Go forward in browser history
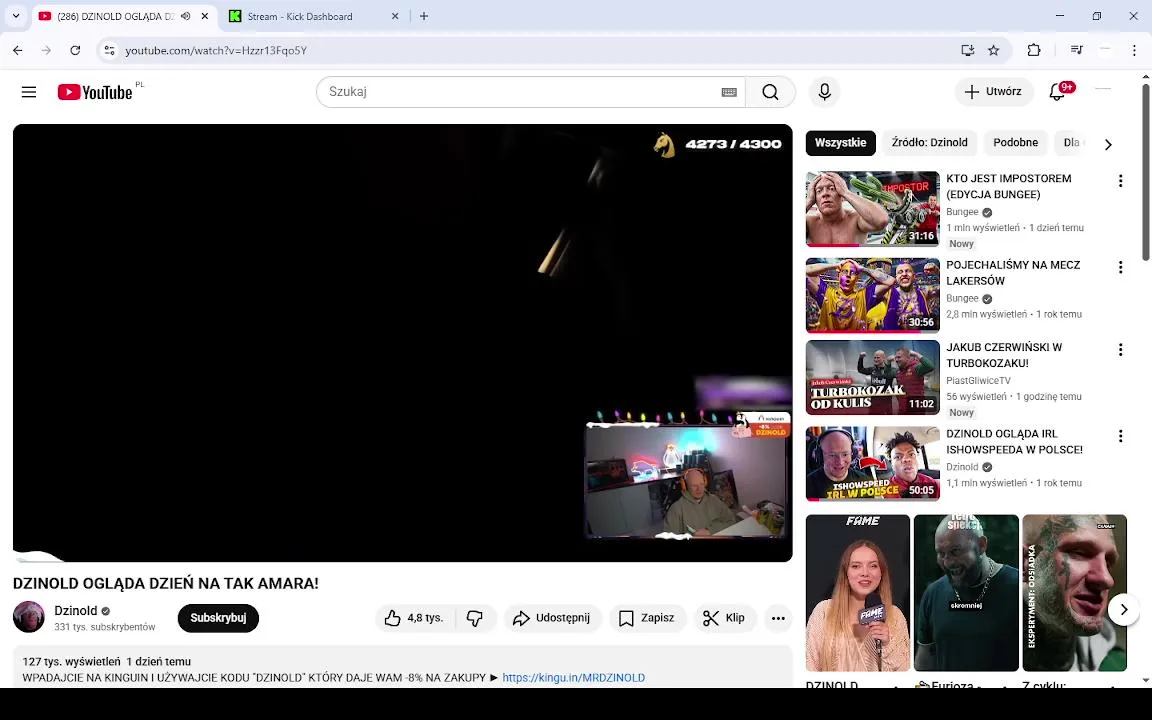Screen dimensions: 1152x720 pyautogui.click(x=46, y=50)
